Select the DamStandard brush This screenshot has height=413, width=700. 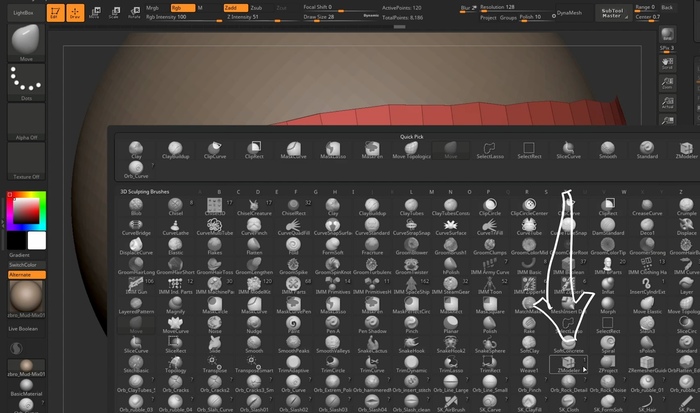tap(608, 226)
